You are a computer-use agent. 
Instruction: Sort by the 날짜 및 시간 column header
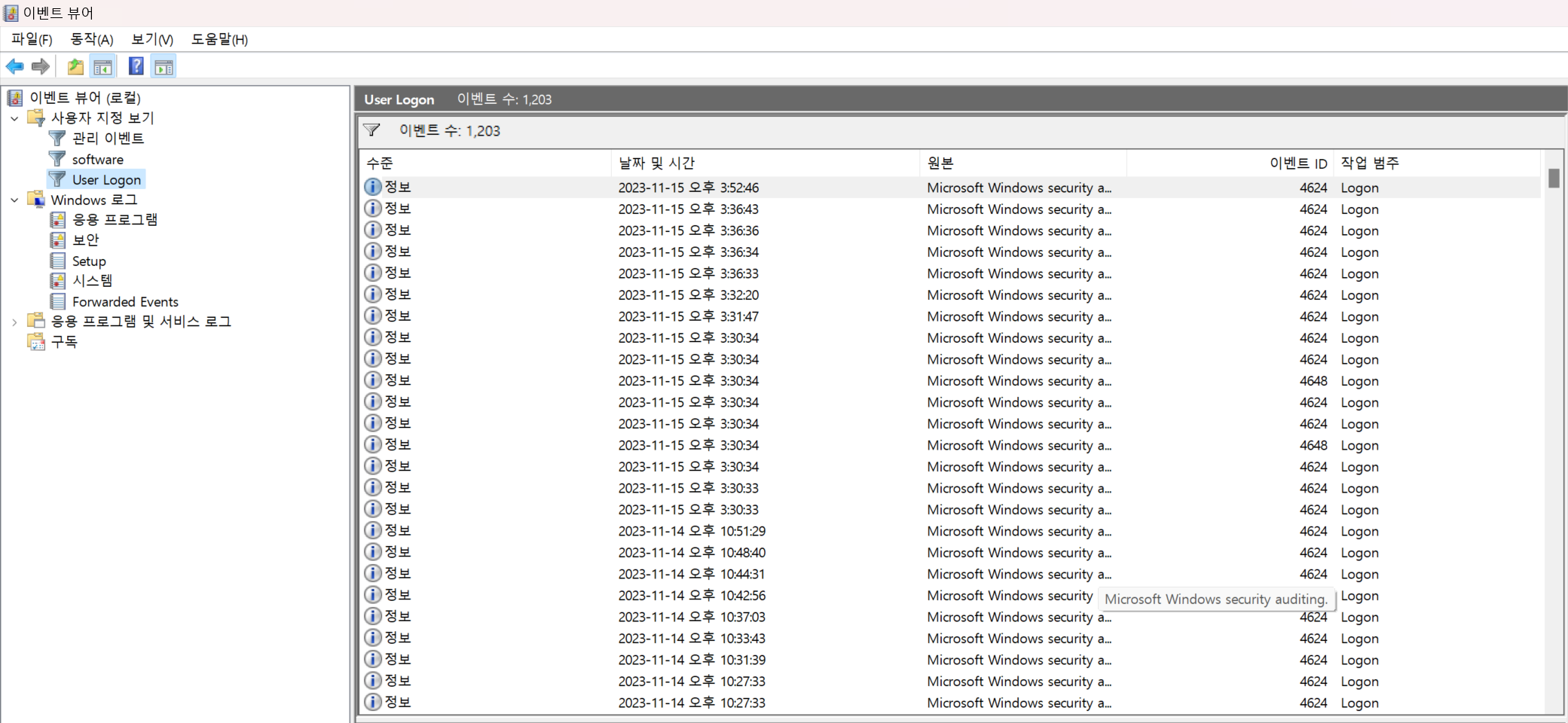[766, 163]
